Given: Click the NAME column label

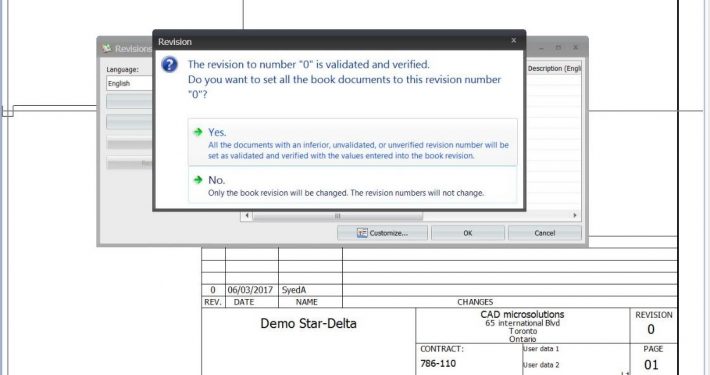Looking at the screenshot, I should (x=307, y=302).
